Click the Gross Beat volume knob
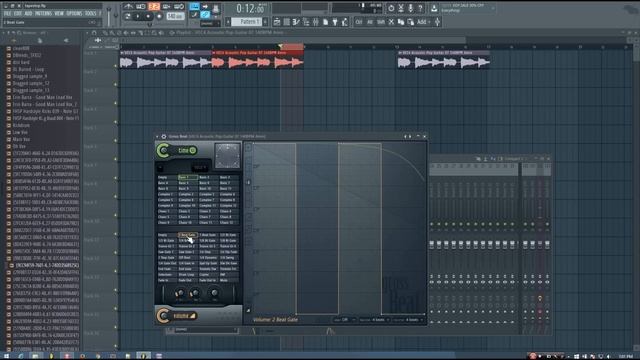640x360 pixels. tap(164, 316)
